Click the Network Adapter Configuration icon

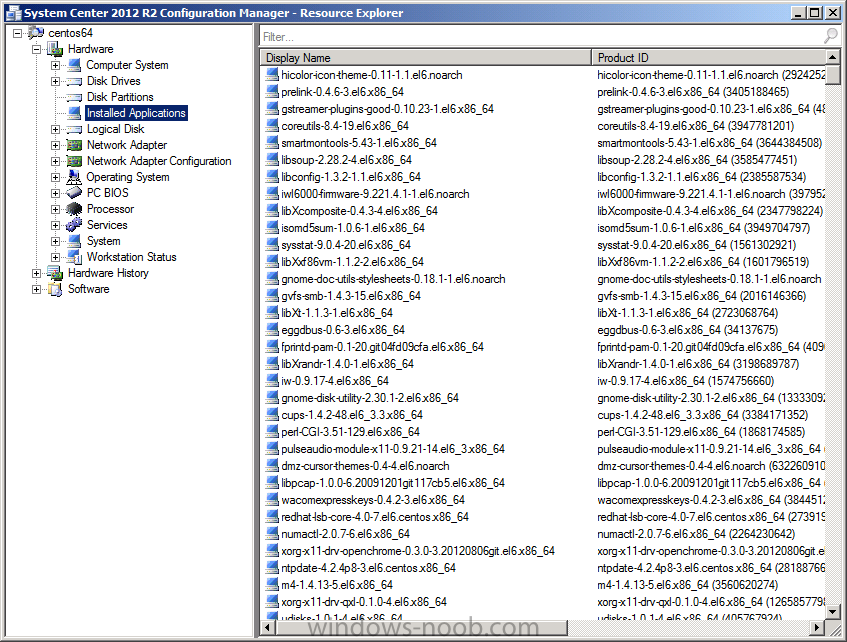pyautogui.click(x=74, y=161)
